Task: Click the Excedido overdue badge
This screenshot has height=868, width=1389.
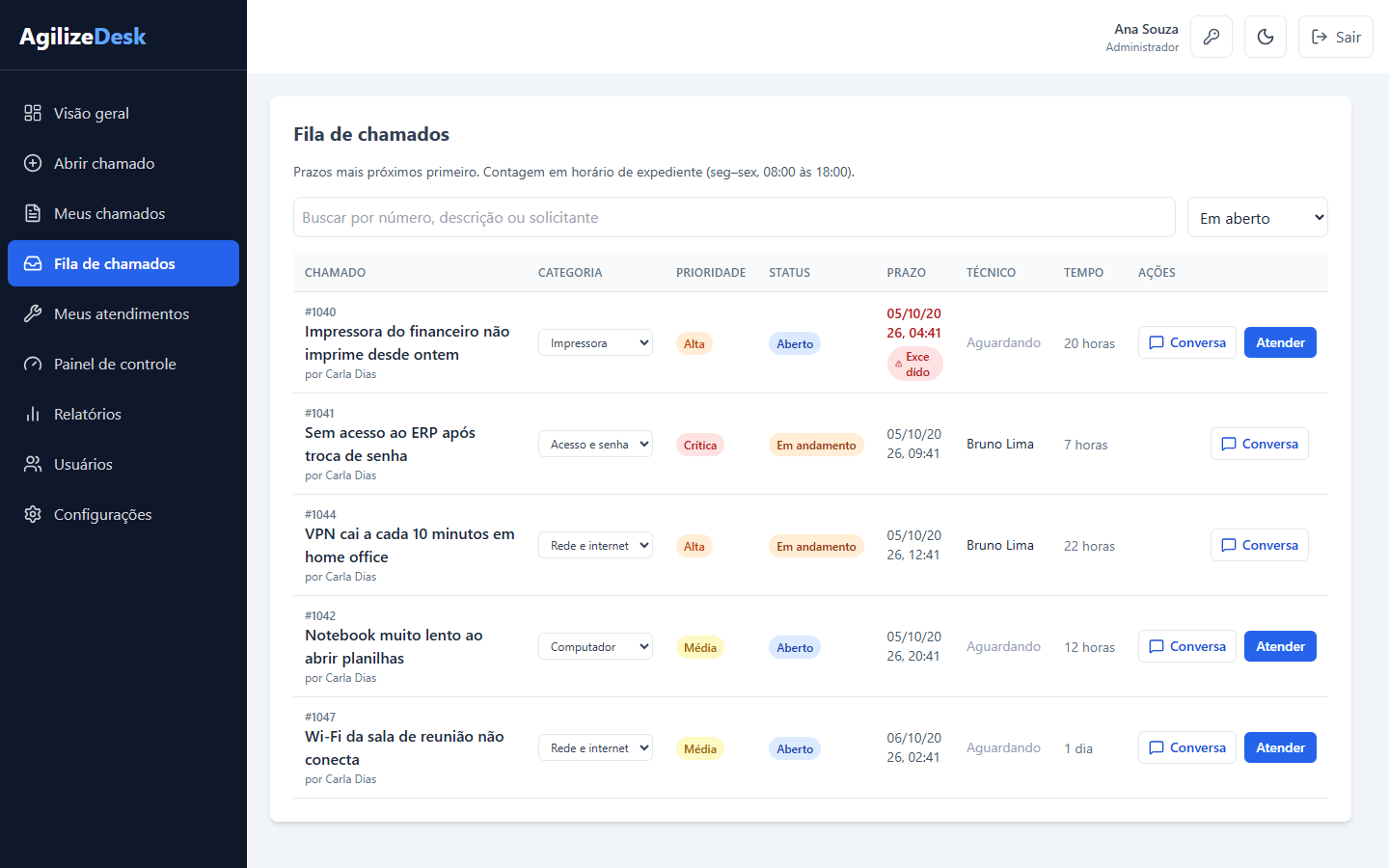Action: (x=914, y=364)
